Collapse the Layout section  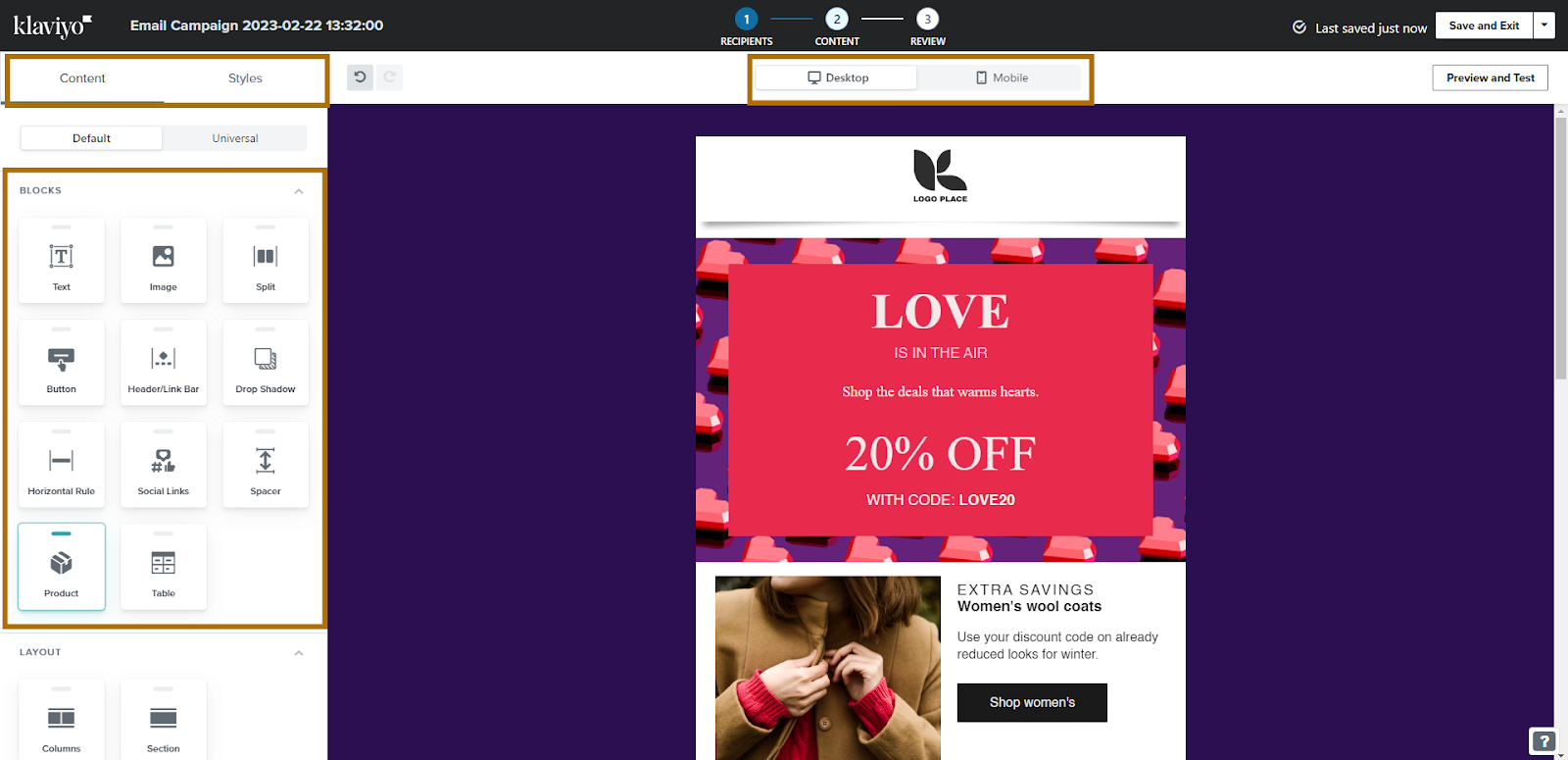pyautogui.click(x=299, y=653)
